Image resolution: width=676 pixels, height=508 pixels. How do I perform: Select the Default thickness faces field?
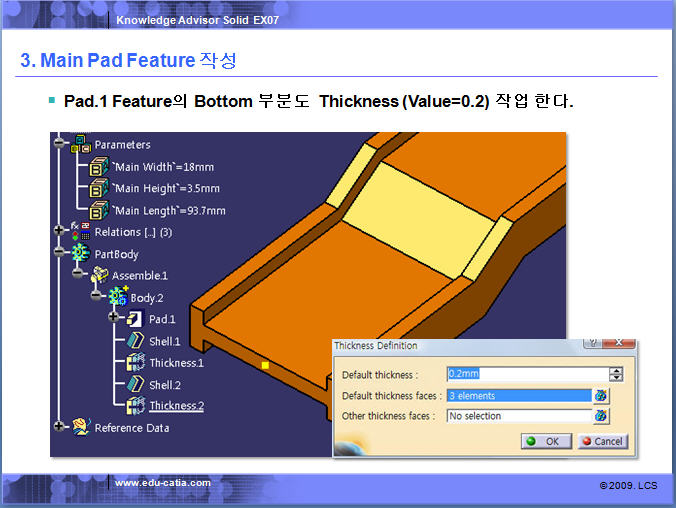(x=520, y=395)
